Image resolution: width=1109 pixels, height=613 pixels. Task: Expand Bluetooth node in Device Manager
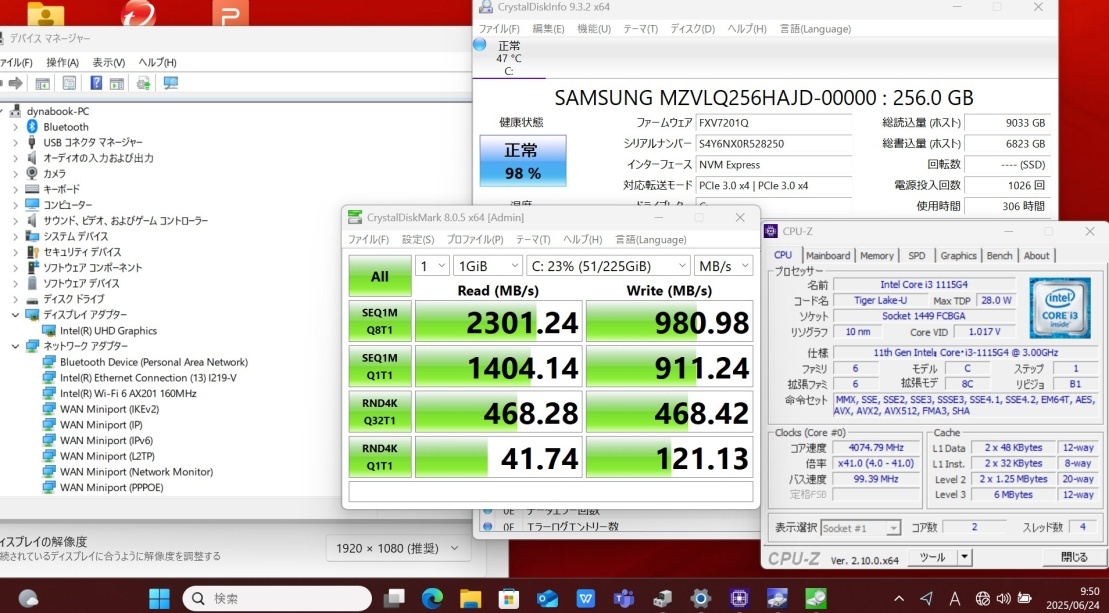pyautogui.click(x=15, y=127)
